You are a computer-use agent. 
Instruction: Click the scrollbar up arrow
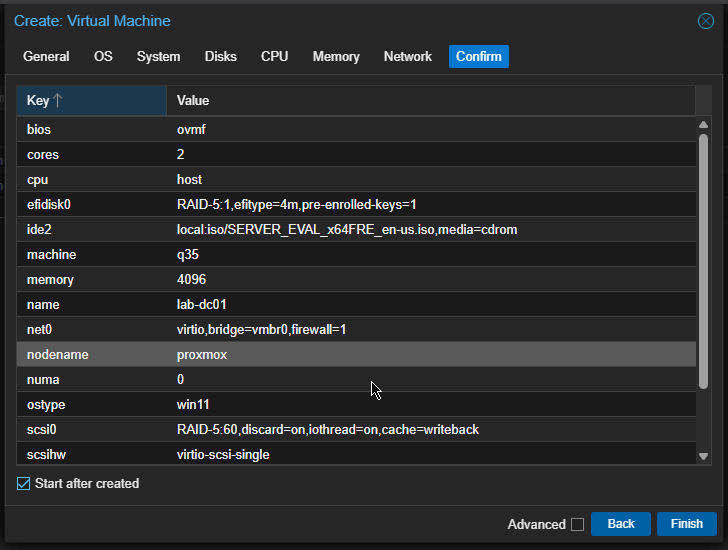[703, 124]
